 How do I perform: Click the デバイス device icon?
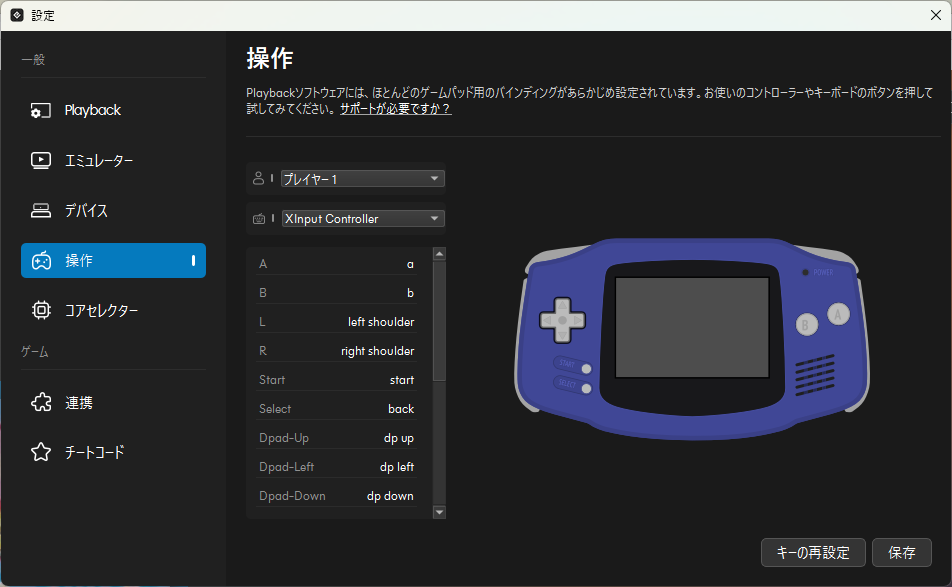click(x=40, y=211)
